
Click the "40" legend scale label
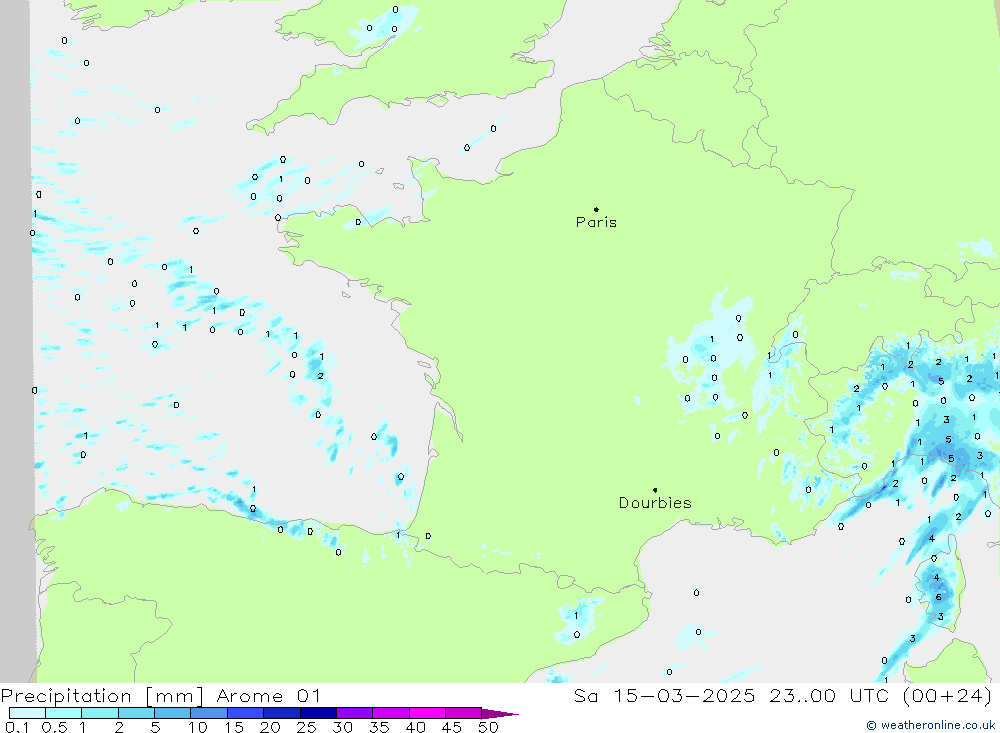(x=415, y=727)
